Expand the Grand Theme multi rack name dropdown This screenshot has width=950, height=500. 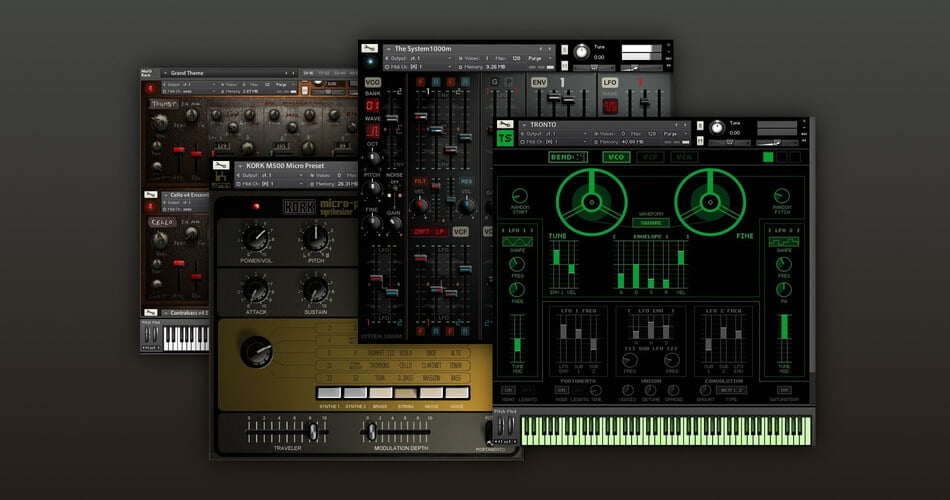pyautogui.click(x=165, y=73)
